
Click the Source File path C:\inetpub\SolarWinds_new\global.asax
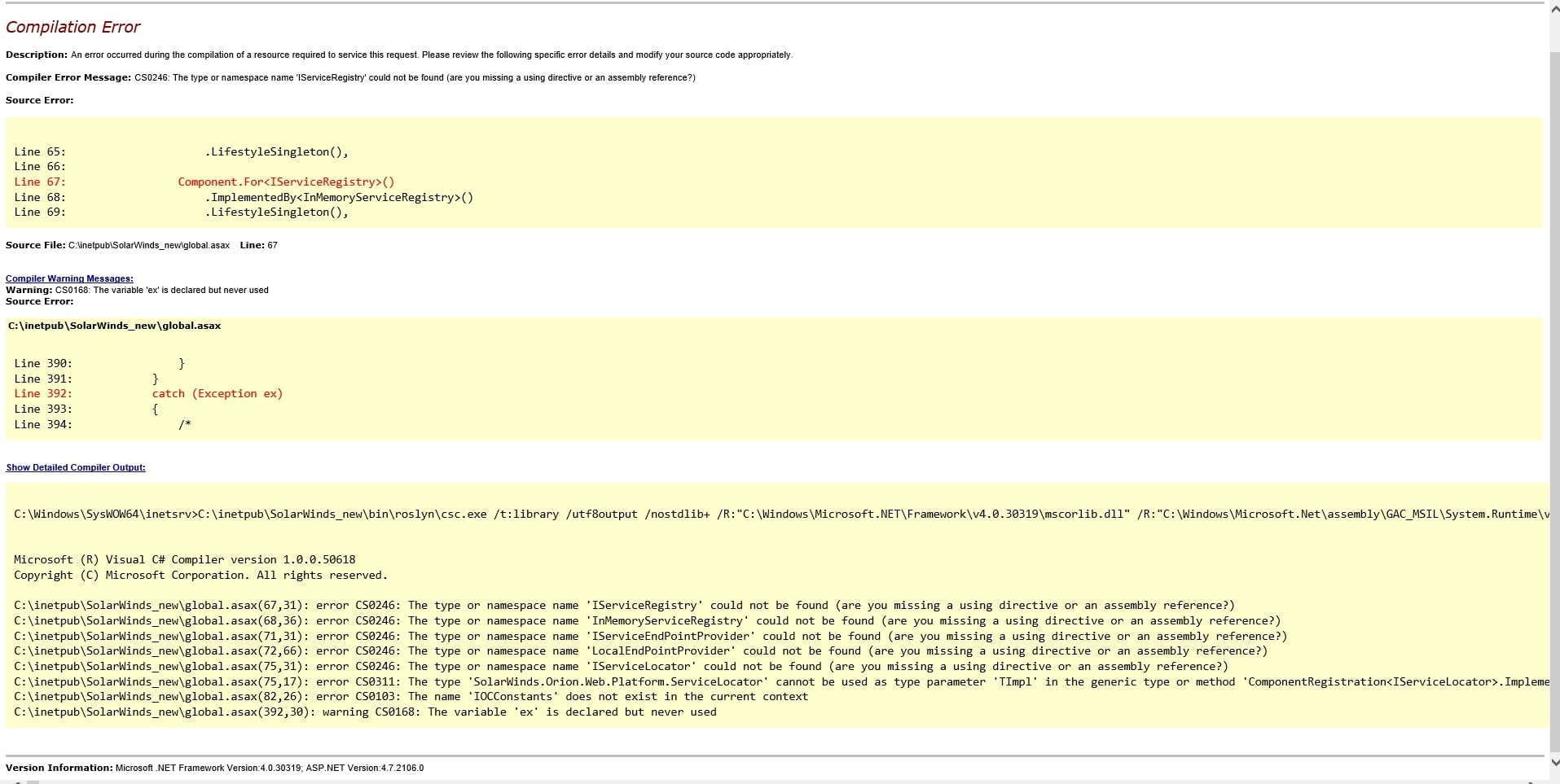(x=149, y=245)
